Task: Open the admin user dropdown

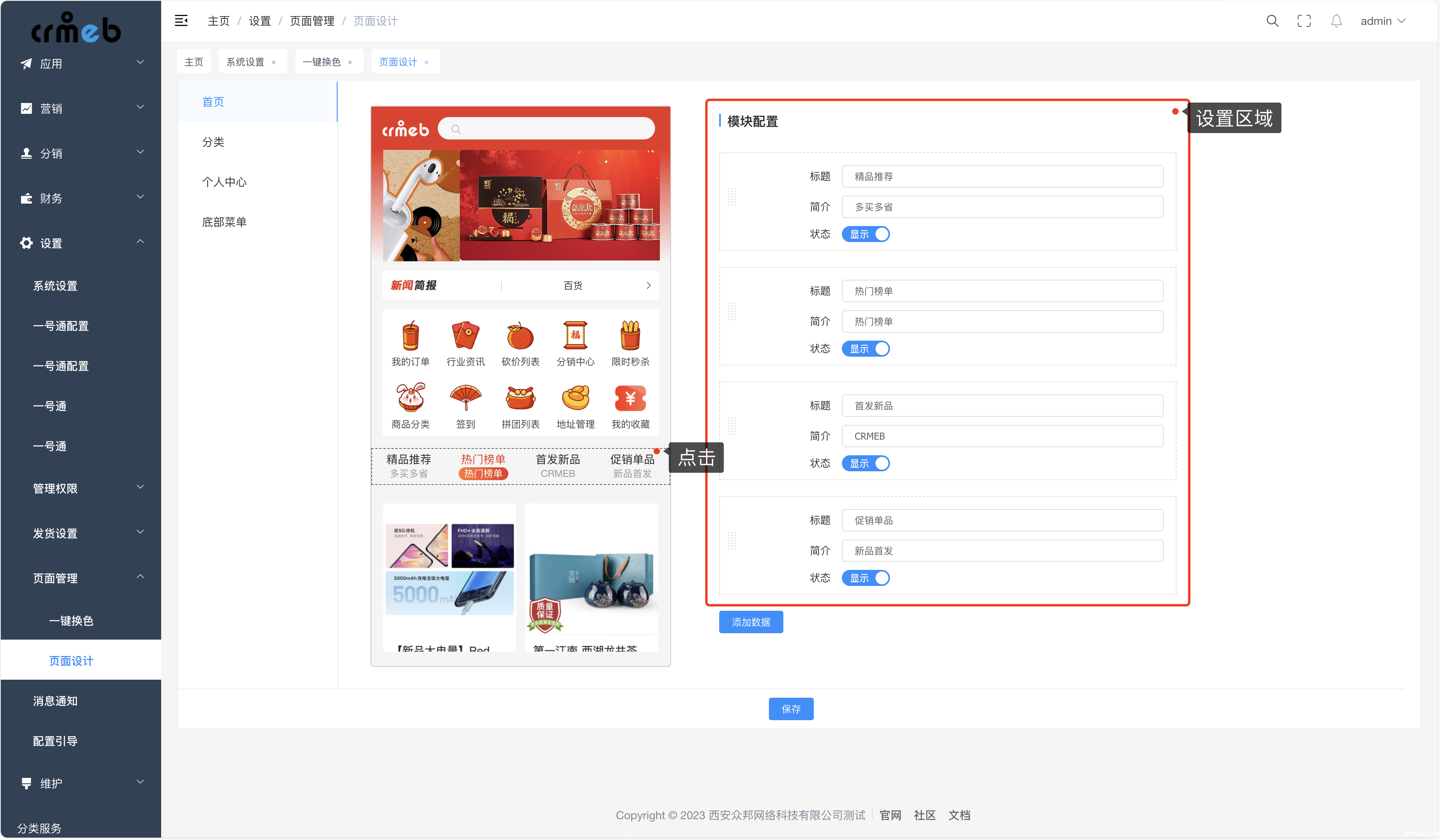Action: coord(1382,21)
